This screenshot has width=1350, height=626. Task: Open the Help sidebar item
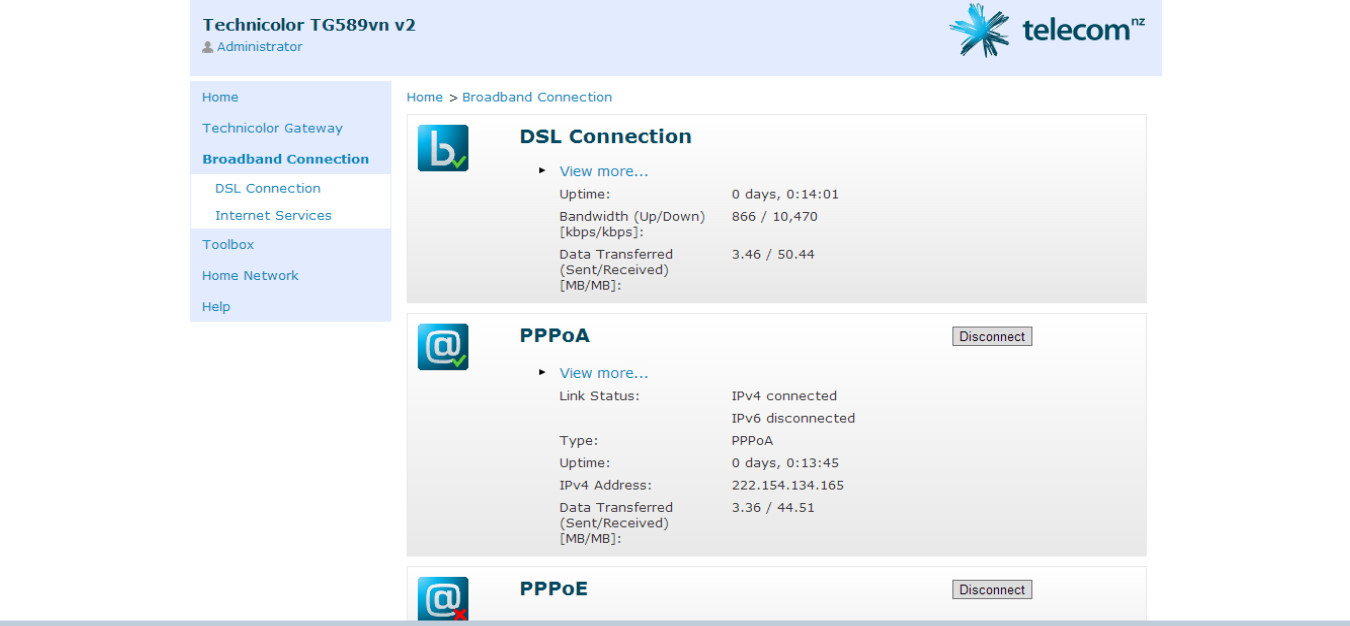[216, 306]
